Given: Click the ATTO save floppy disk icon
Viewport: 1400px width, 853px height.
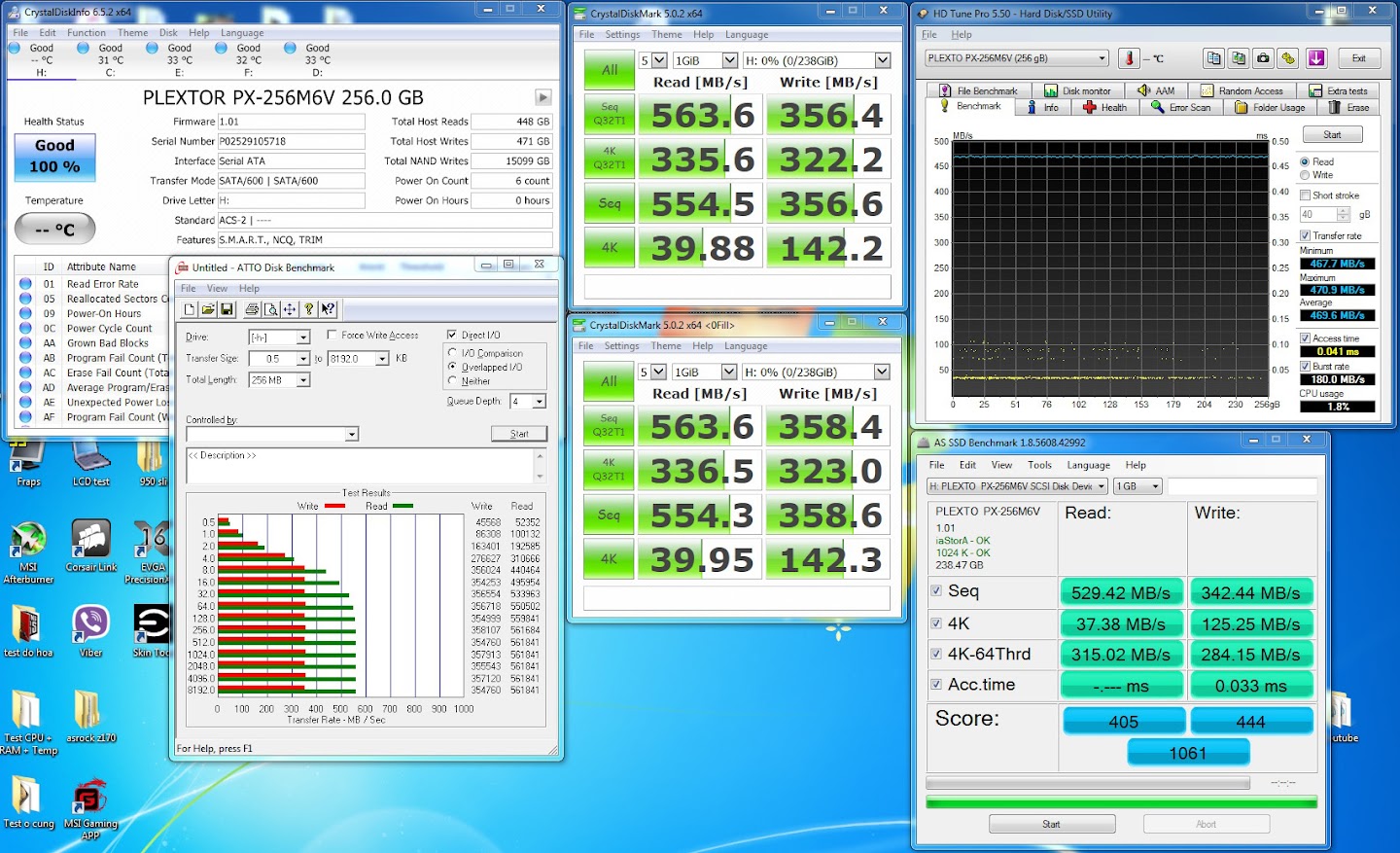Looking at the screenshot, I should pyautogui.click(x=227, y=309).
